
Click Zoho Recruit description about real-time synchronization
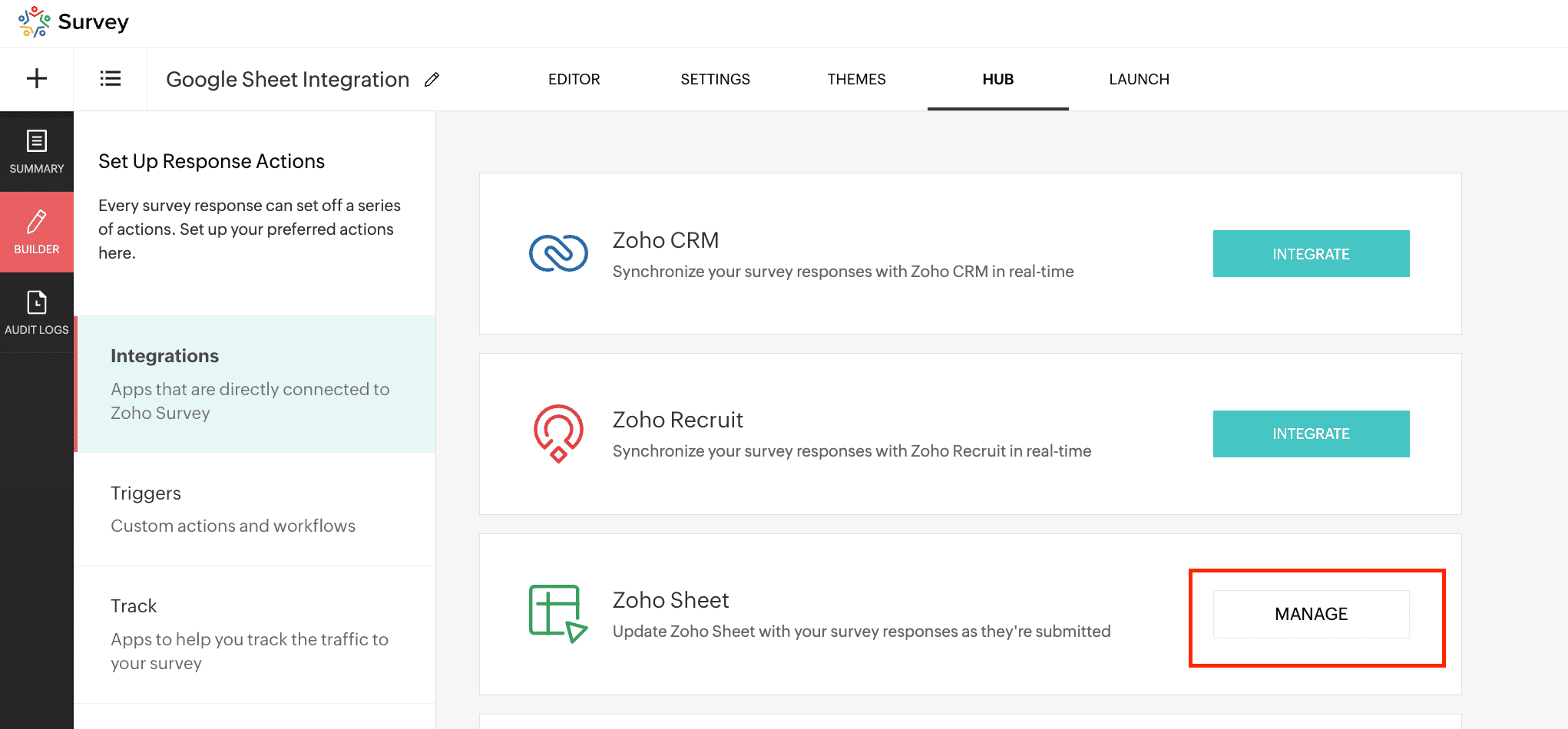click(852, 451)
